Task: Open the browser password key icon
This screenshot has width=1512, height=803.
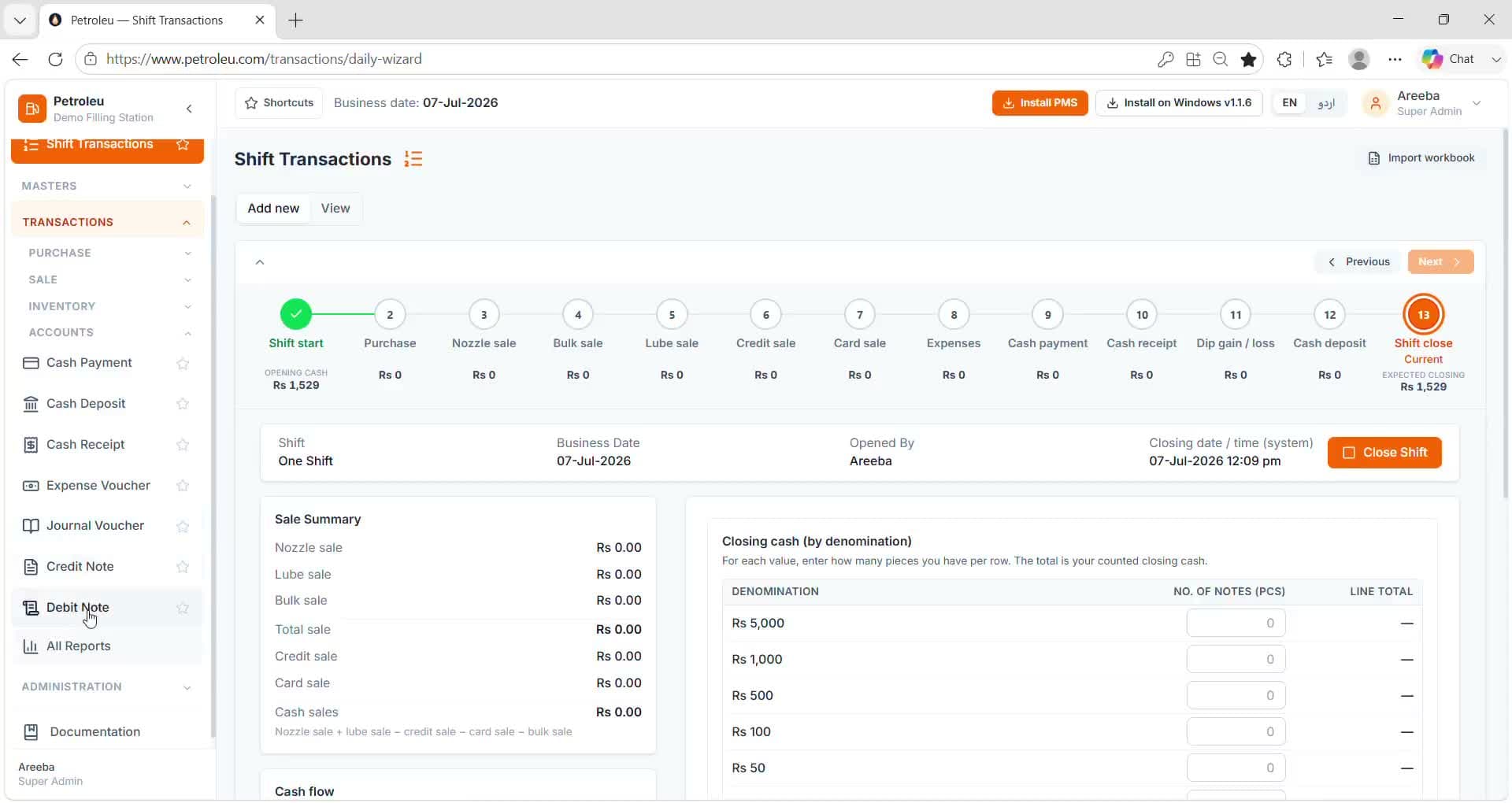Action: (x=1165, y=59)
